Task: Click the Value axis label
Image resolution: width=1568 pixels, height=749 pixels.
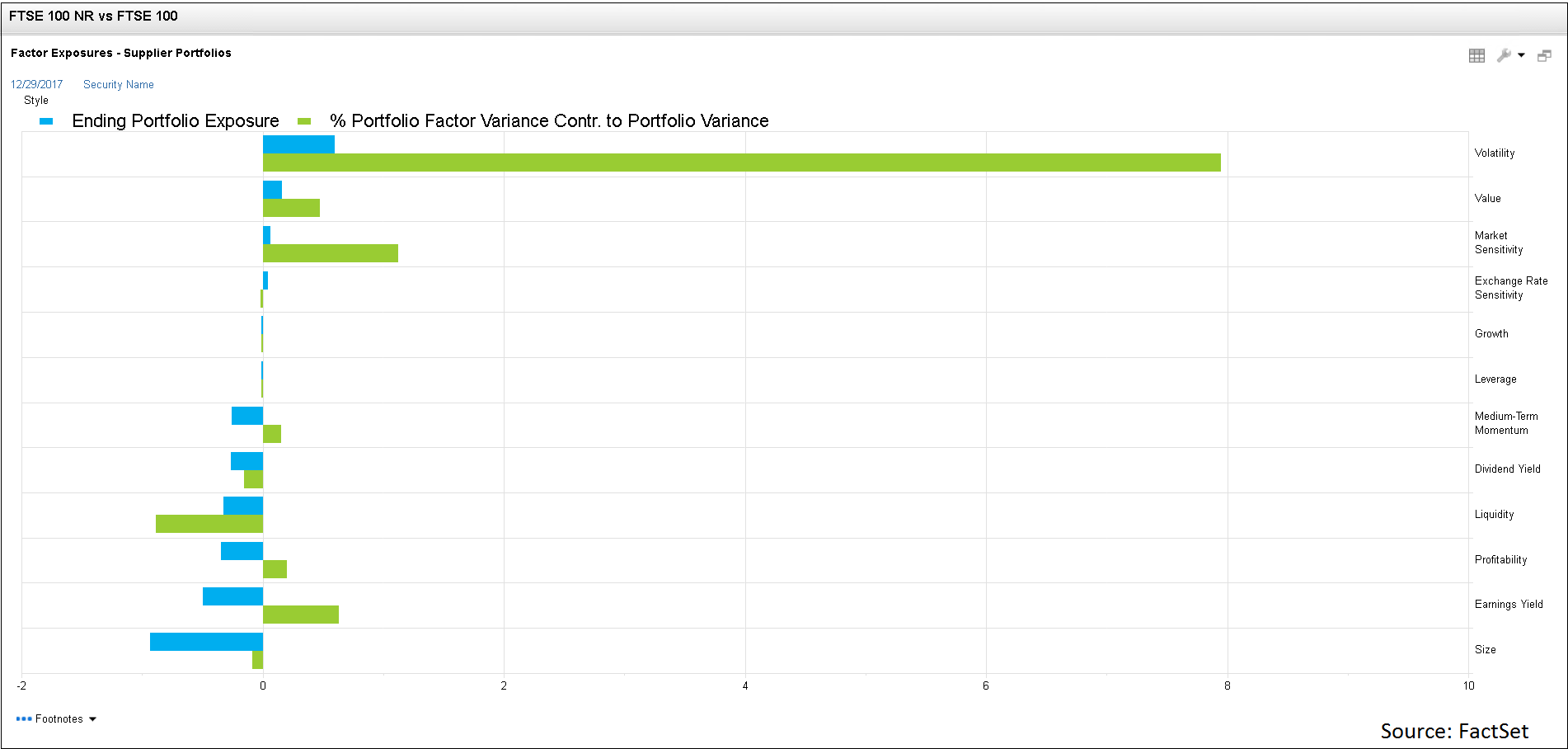Action: pos(1487,199)
